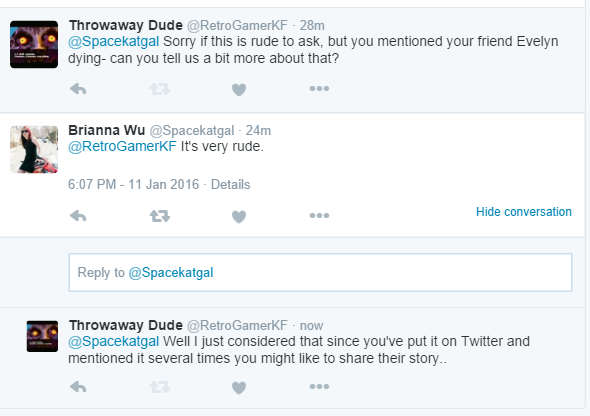Screen dimensions: 590x416
Task: Like the tweet asking about Evelyn
Action: (239, 90)
